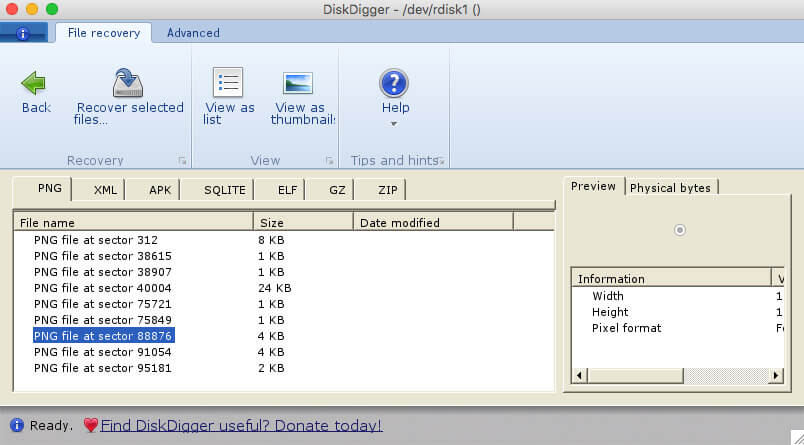Click the preview image placeholder
The image size is (804, 445).
[680, 230]
